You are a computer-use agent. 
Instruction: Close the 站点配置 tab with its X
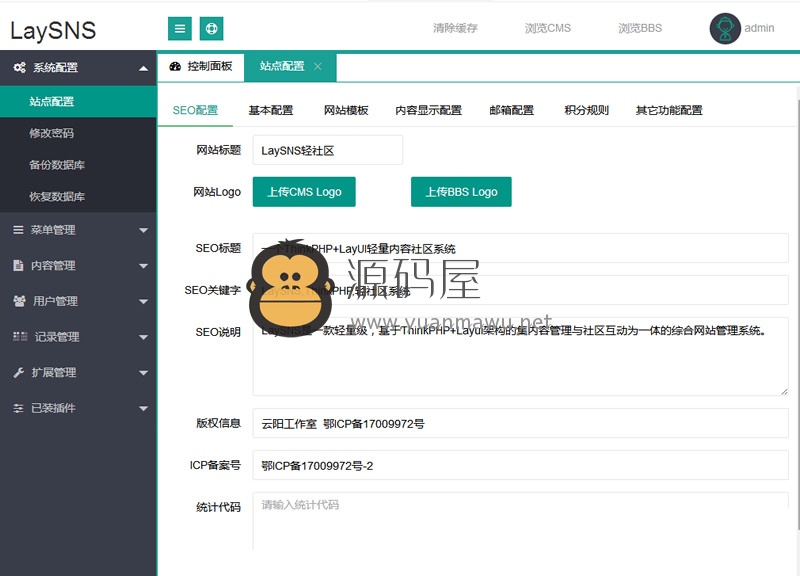[317, 66]
